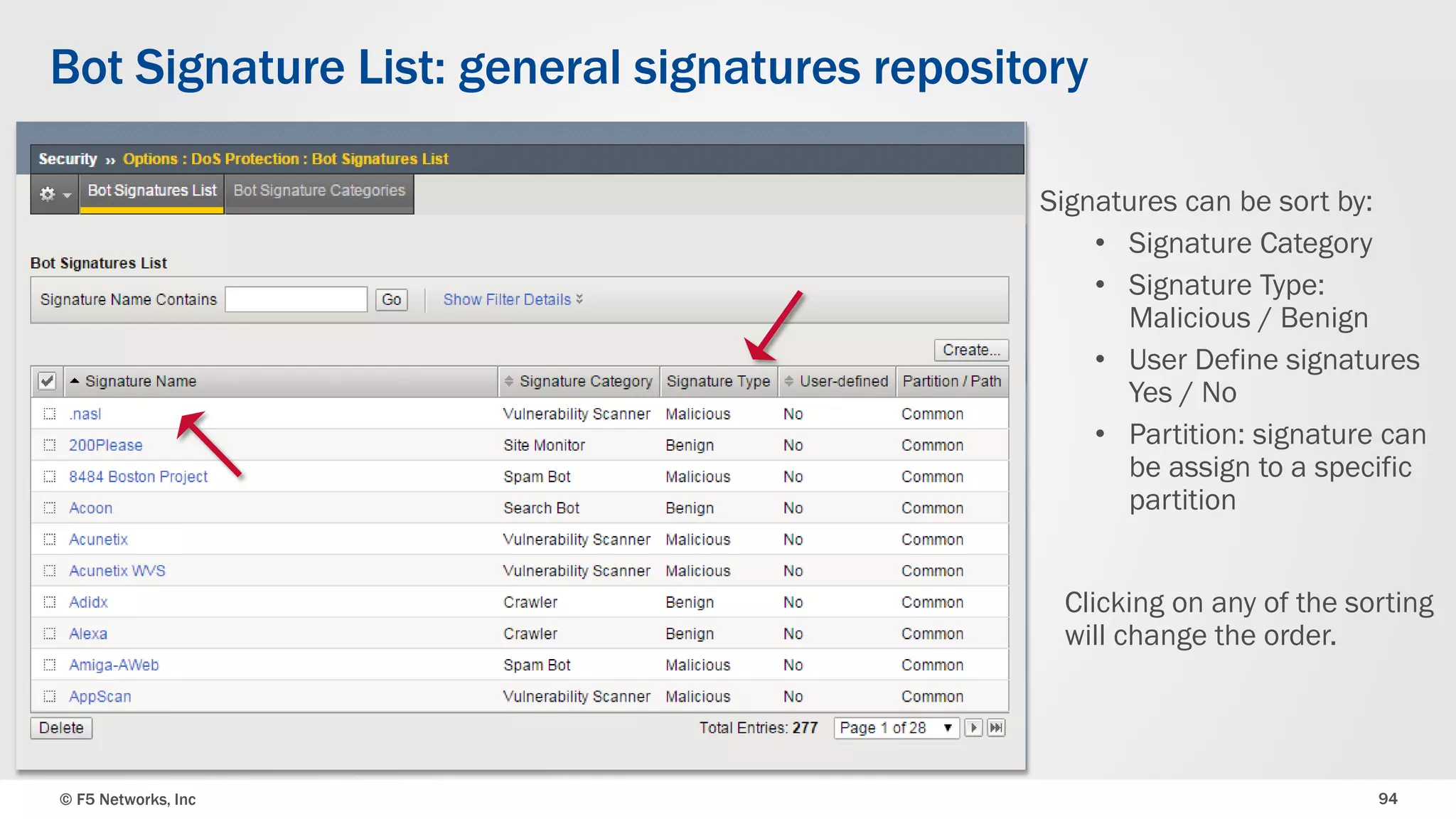Open the Alexa signature link
Viewport: 1456px width, 819px height.
tap(88, 633)
